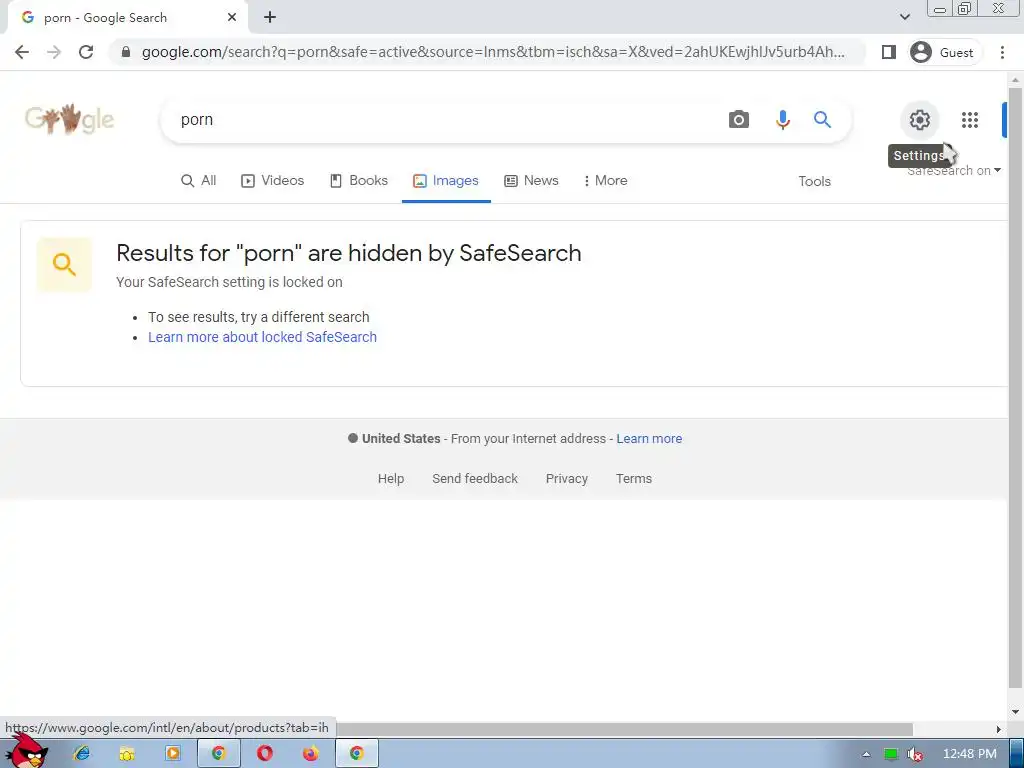This screenshot has height=768, width=1024.
Task: Expand the tab search chevron
Action: (x=904, y=18)
